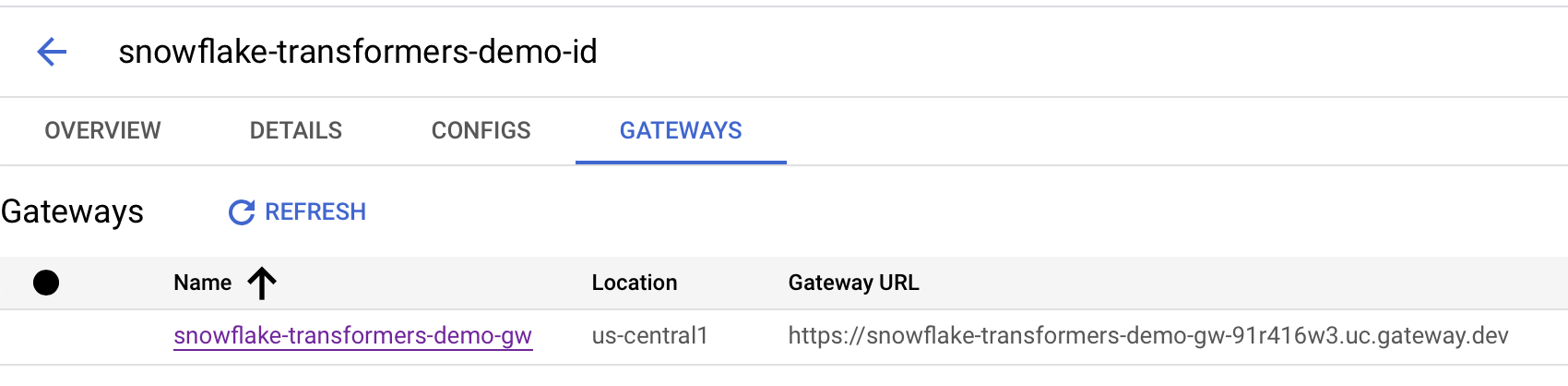Click the Gateways section heading
This screenshot has width=1568, height=386.
72,212
